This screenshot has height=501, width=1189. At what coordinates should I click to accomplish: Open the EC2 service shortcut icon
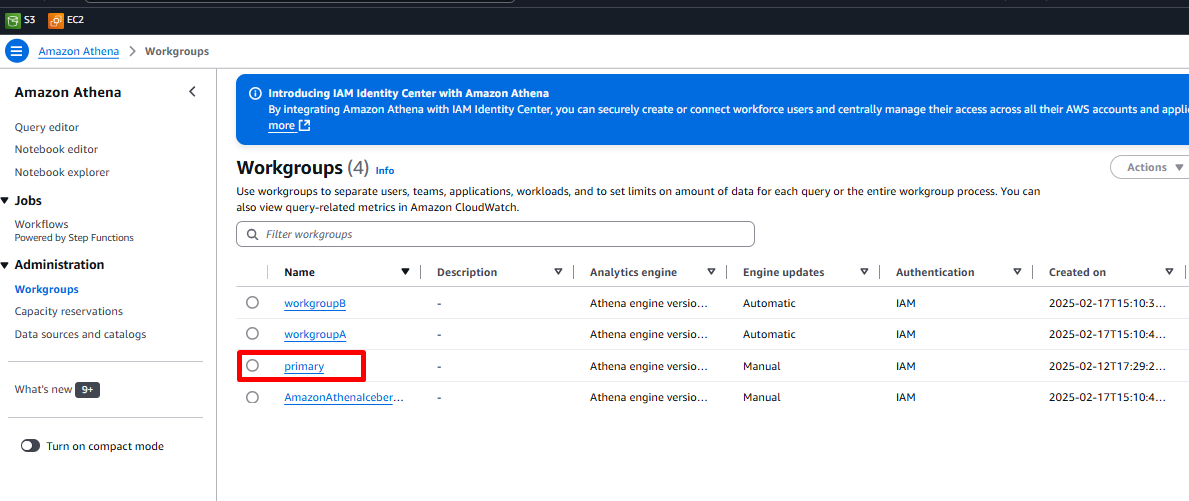(x=56, y=20)
